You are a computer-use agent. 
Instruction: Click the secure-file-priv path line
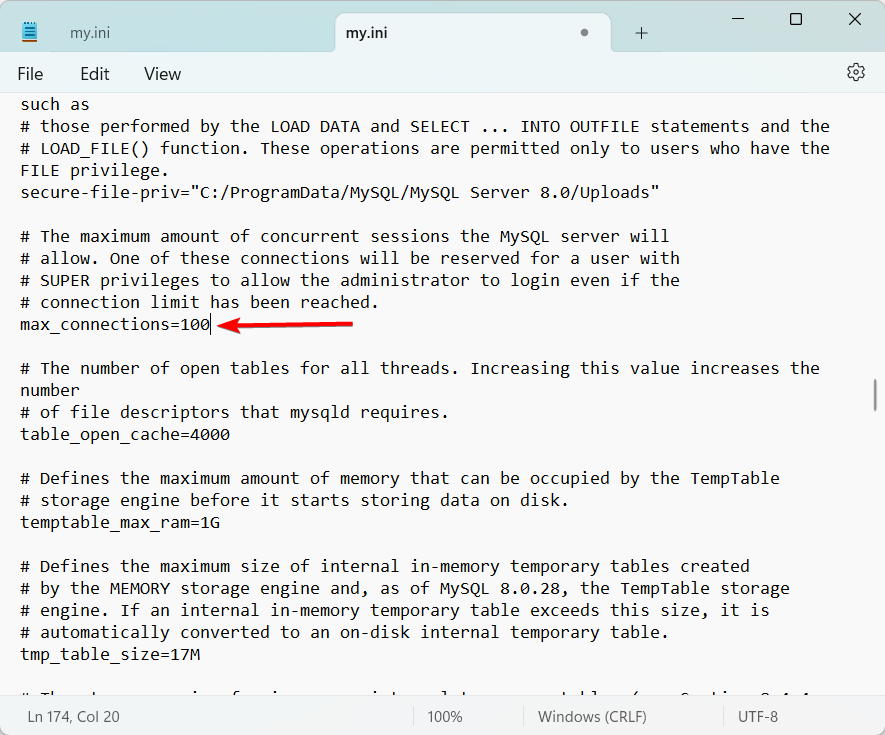pos(339,192)
